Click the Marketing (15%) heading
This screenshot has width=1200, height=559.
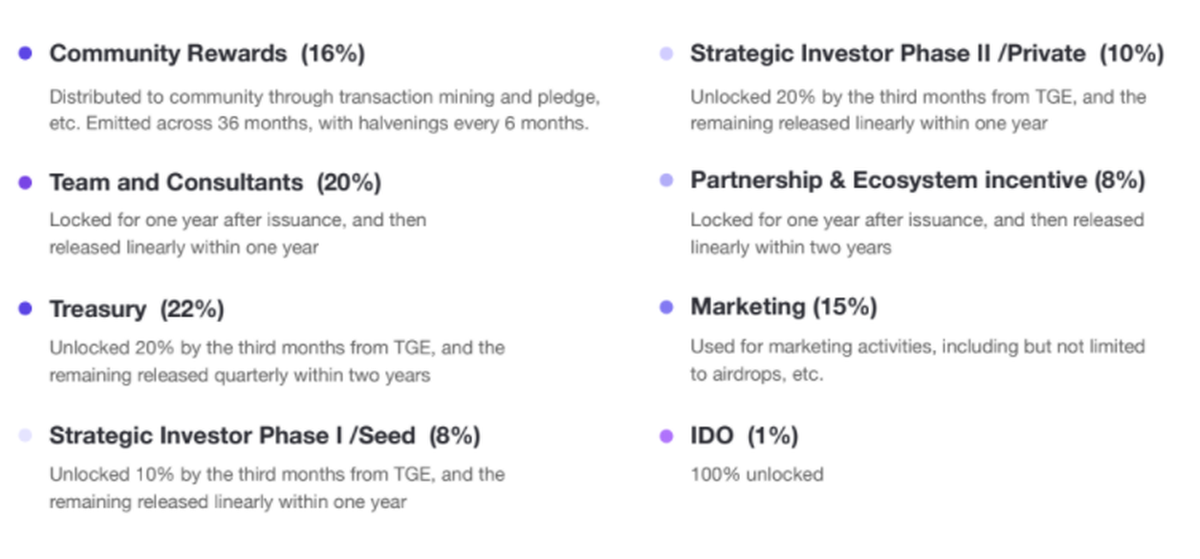click(783, 308)
